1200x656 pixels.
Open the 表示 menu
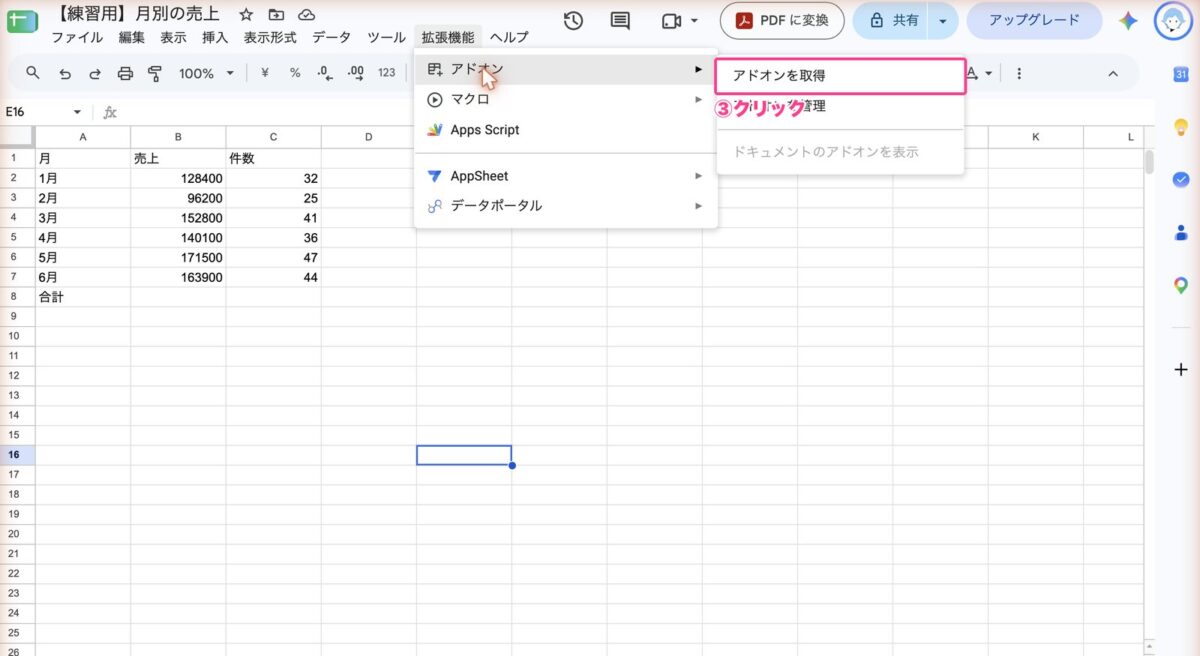tap(173, 37)
